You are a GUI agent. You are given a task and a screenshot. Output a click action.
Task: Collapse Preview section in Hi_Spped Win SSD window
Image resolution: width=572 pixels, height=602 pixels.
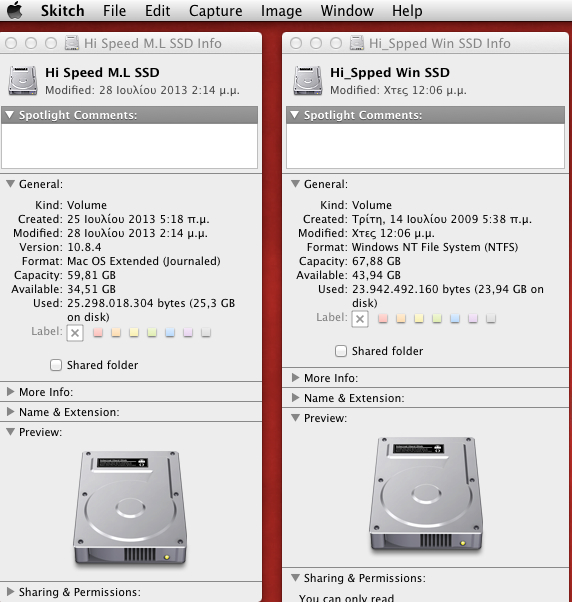[295, 418]
